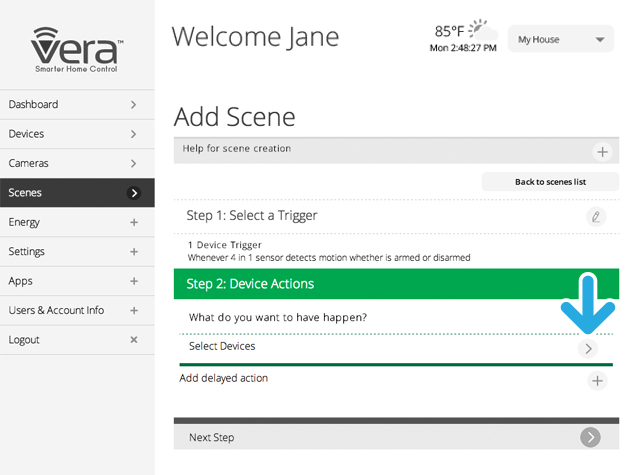The width and height of the screenshot is (640, 475).
Task: Expand the Apps sidebar section
Action: 134,281
